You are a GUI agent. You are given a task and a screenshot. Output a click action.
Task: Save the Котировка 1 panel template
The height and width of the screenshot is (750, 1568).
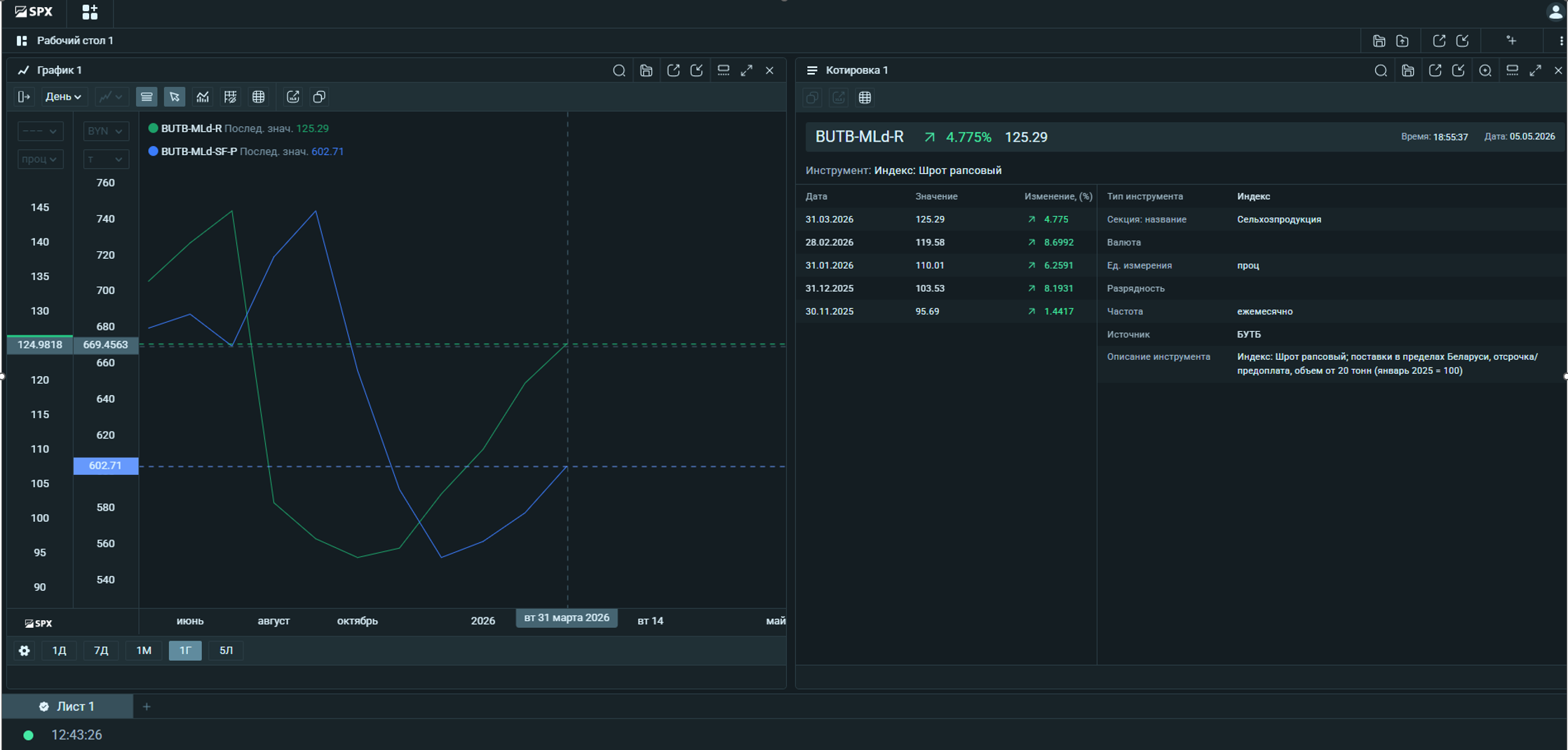1408,70
